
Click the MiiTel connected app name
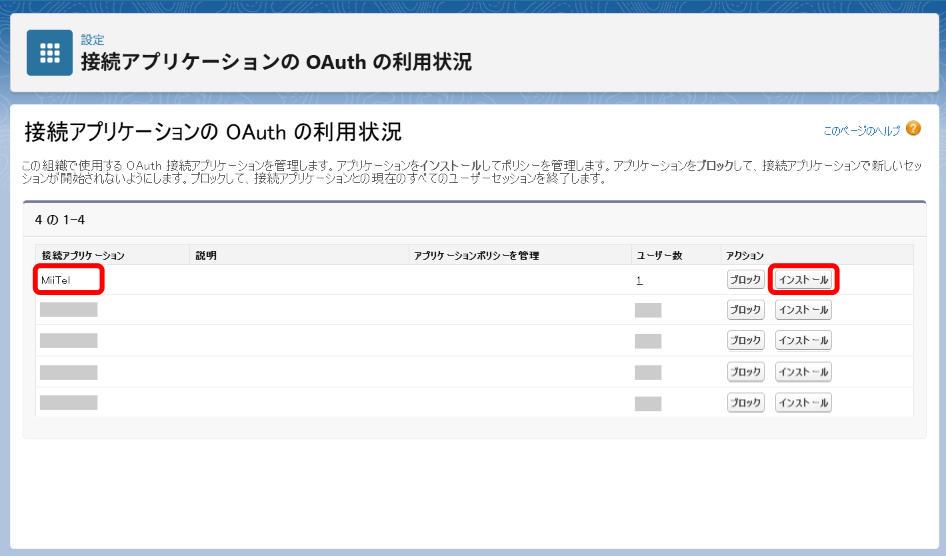(x=56, y=280)
